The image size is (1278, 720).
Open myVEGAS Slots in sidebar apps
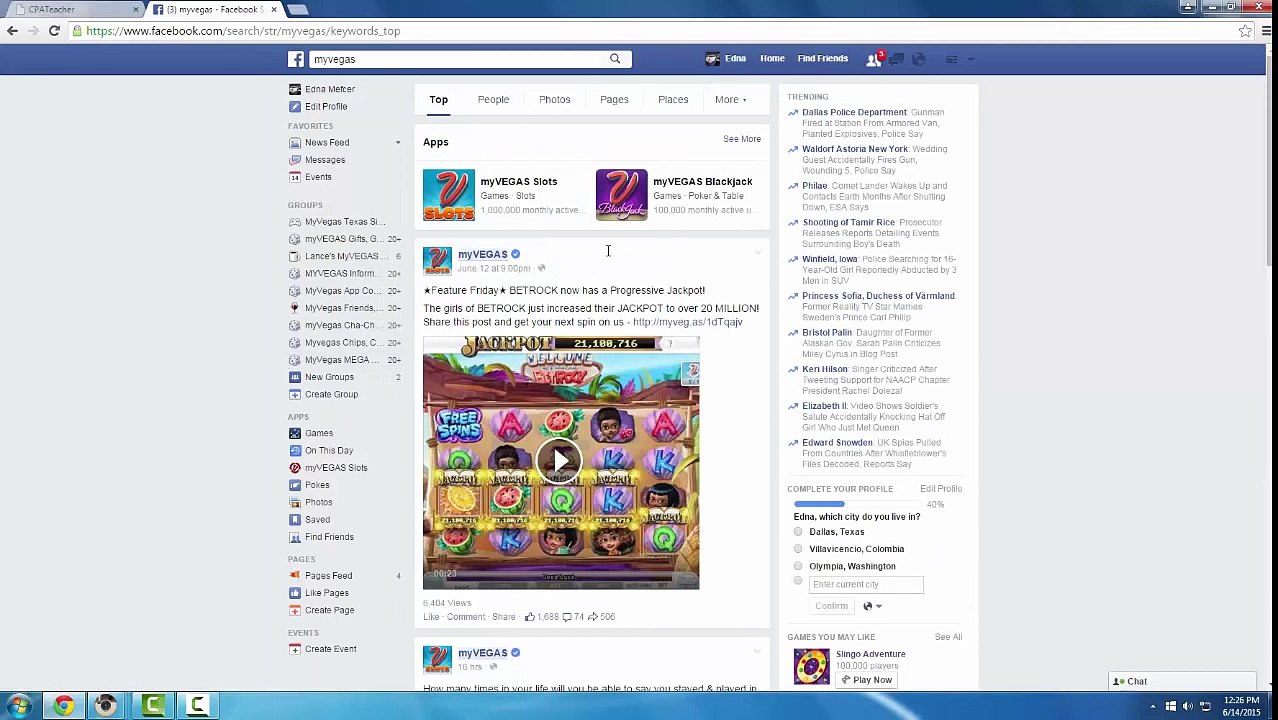tap(335, 468)
